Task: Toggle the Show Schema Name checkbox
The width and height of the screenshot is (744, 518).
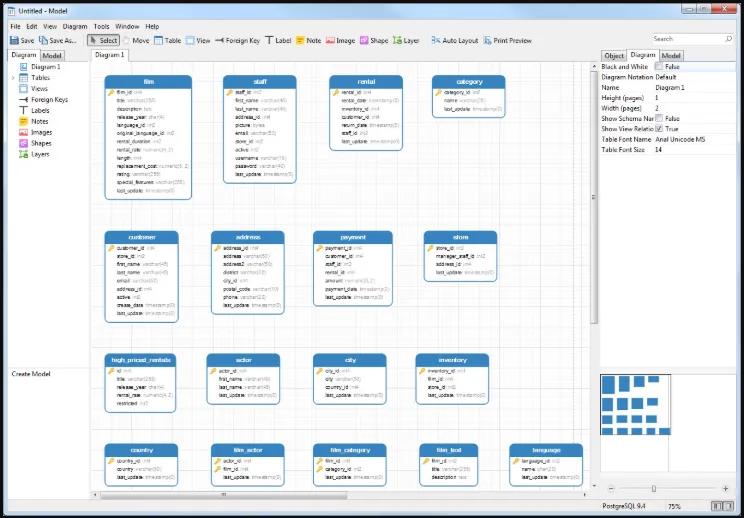Action: 659,119
